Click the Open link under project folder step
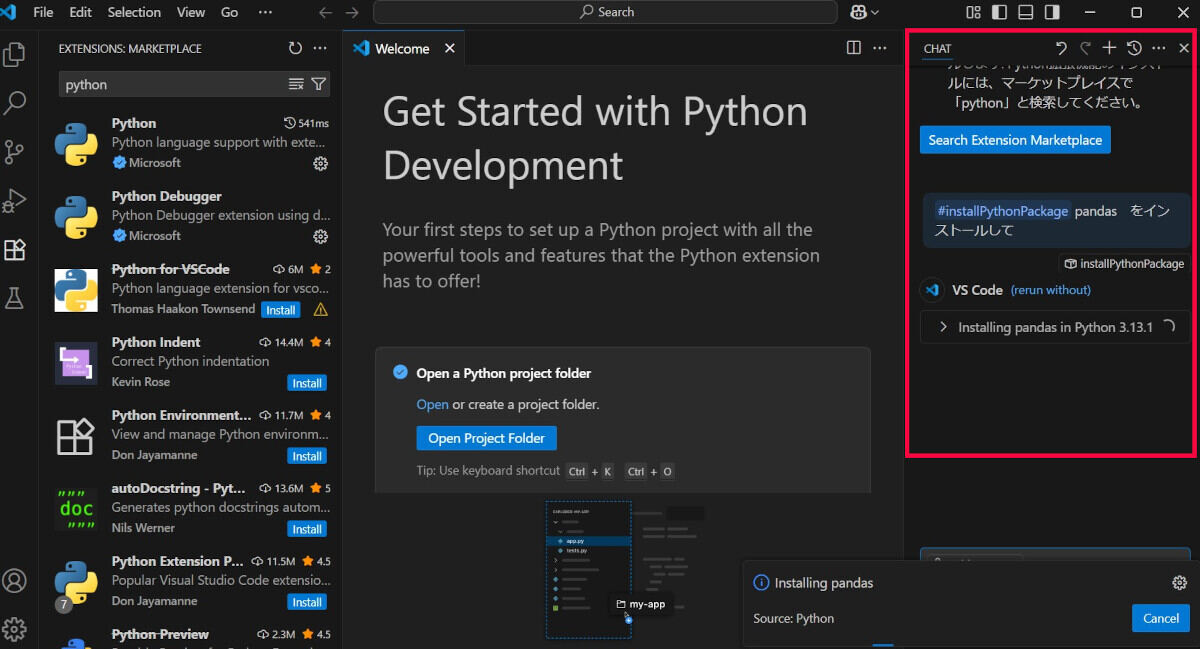 432,405
